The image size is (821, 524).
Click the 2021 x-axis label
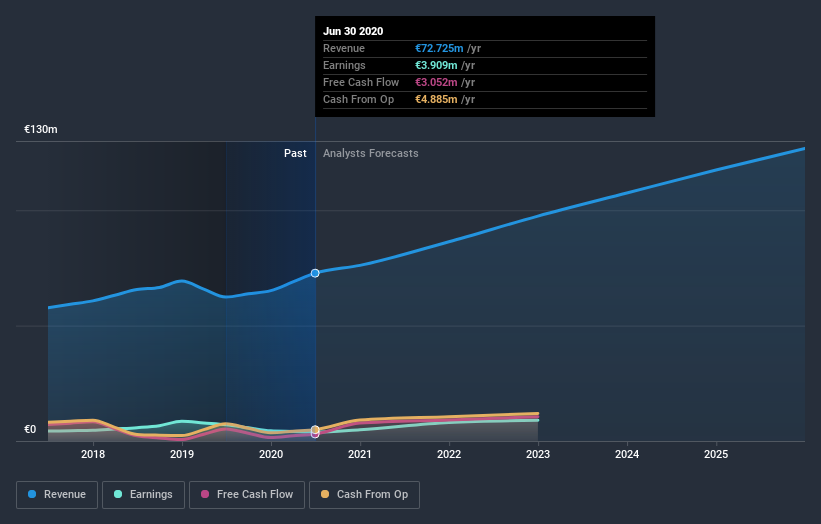[360, 454]
